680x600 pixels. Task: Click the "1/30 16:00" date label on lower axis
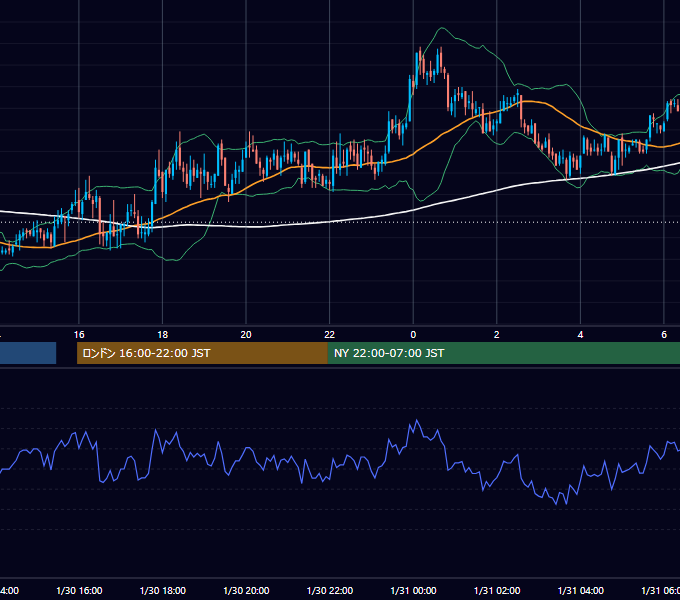(x=79, y=590)
